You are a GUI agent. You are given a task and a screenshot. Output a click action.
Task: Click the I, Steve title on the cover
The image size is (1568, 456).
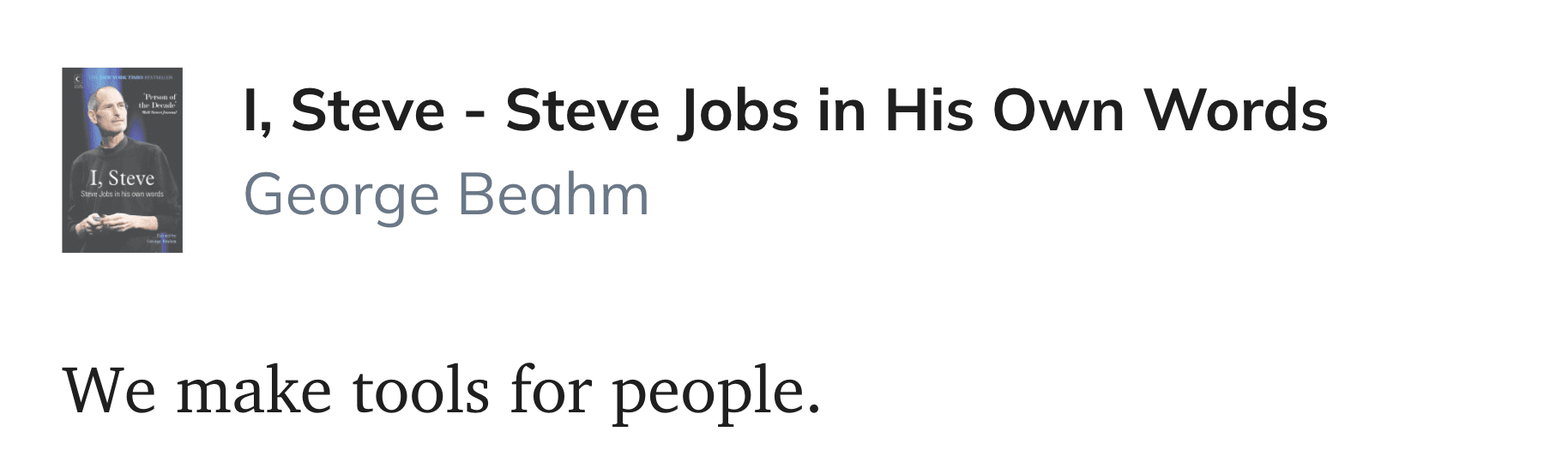[122, 178]
